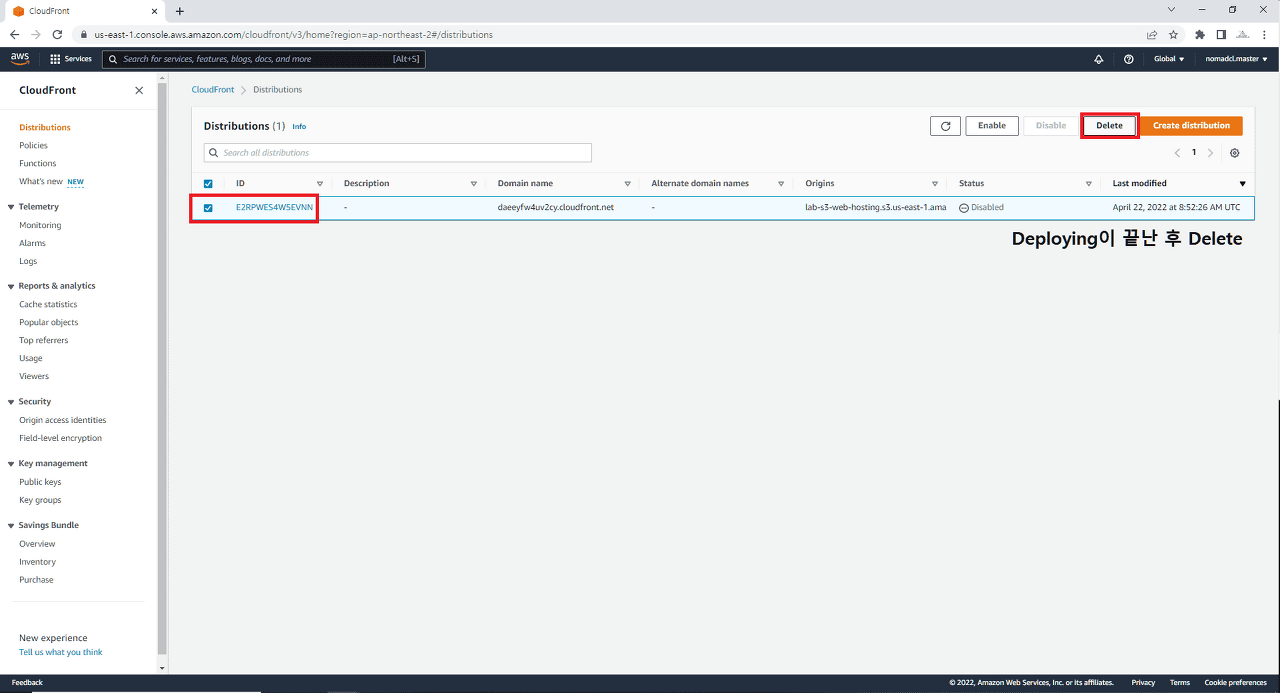Toggle the select-all distributions checkbox
Image resolution: width=1280 pixels, height=693 pixels.
tap(208, 184)
